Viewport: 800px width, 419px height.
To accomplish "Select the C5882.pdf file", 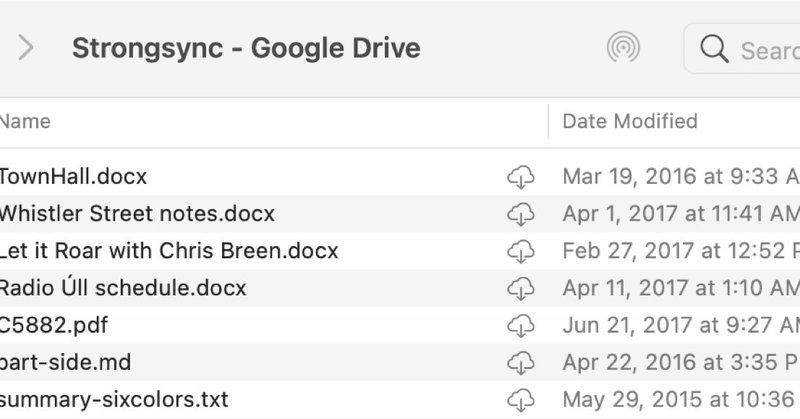I will 54,326.
